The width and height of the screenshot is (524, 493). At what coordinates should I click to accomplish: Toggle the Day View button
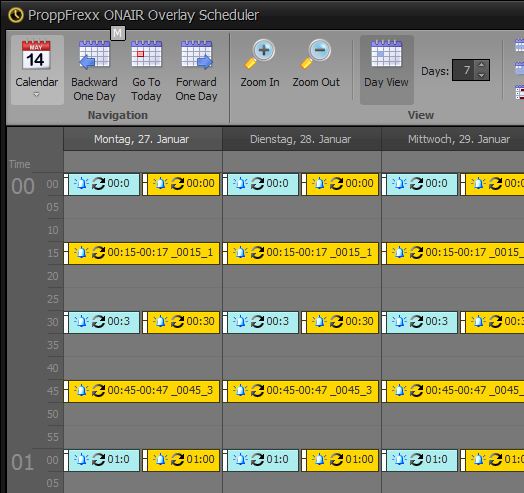click(386, 70)
